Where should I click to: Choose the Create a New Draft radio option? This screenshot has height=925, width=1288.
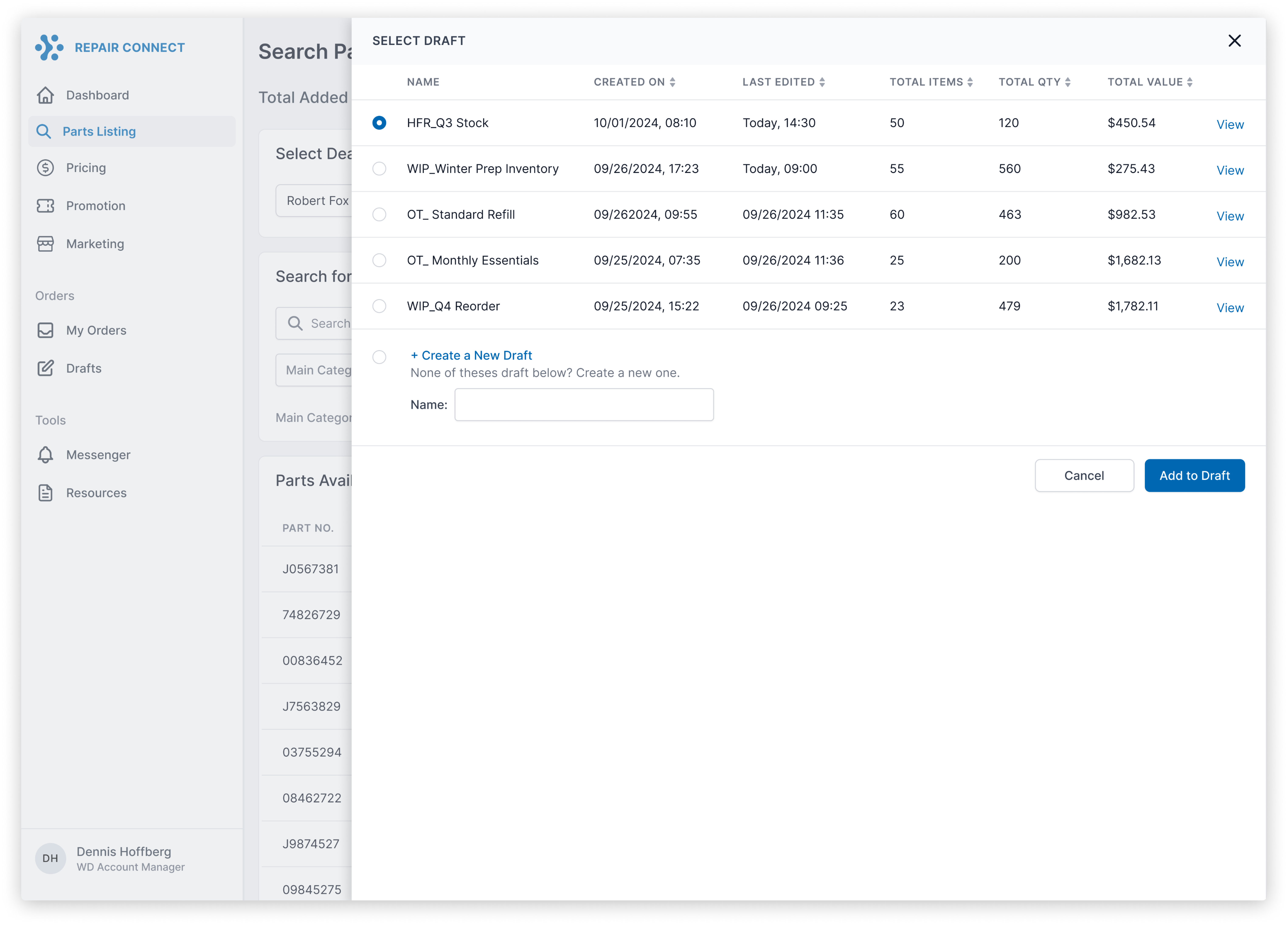(379, 357)
